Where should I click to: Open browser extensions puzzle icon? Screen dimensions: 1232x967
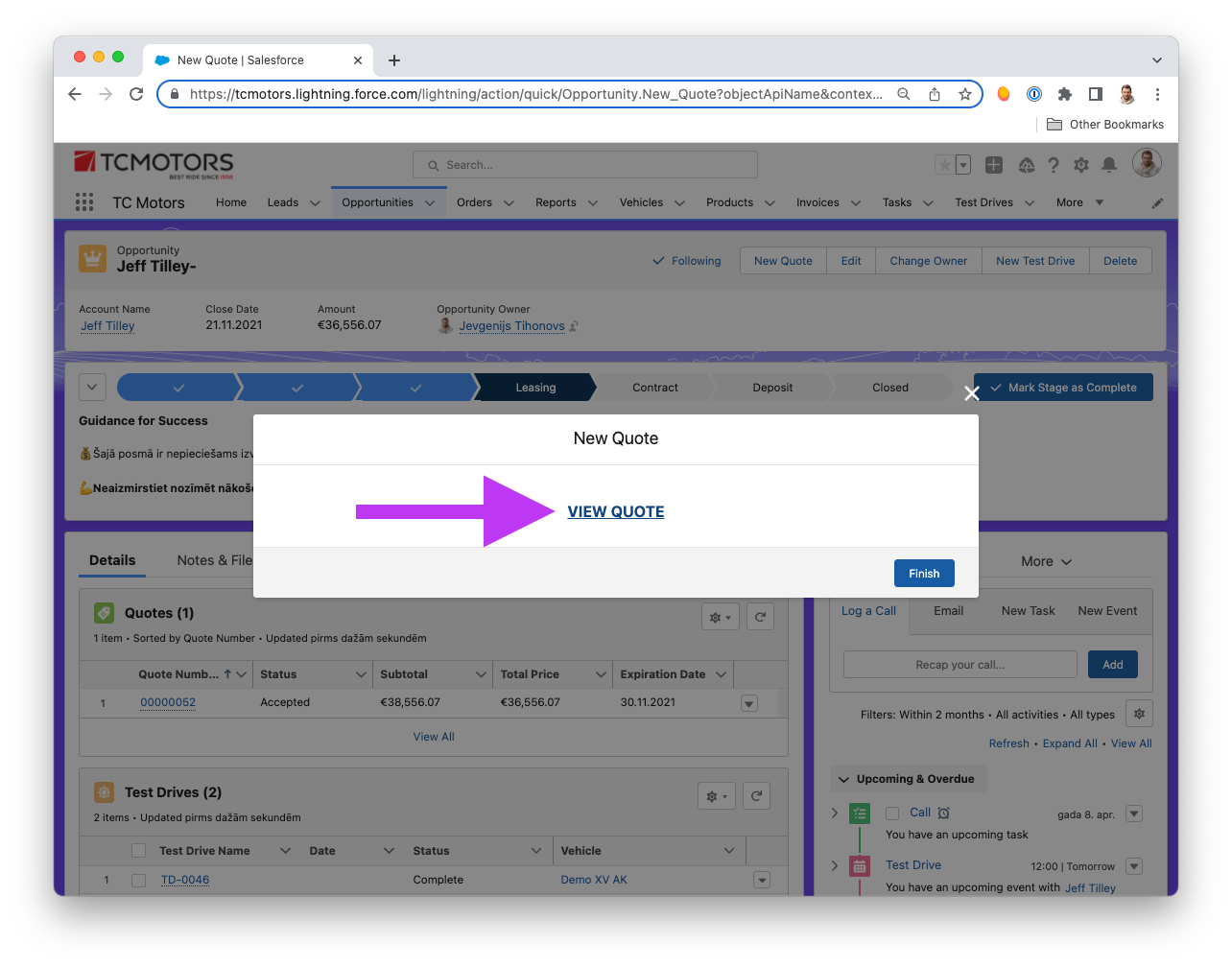tap(1064, 94)
